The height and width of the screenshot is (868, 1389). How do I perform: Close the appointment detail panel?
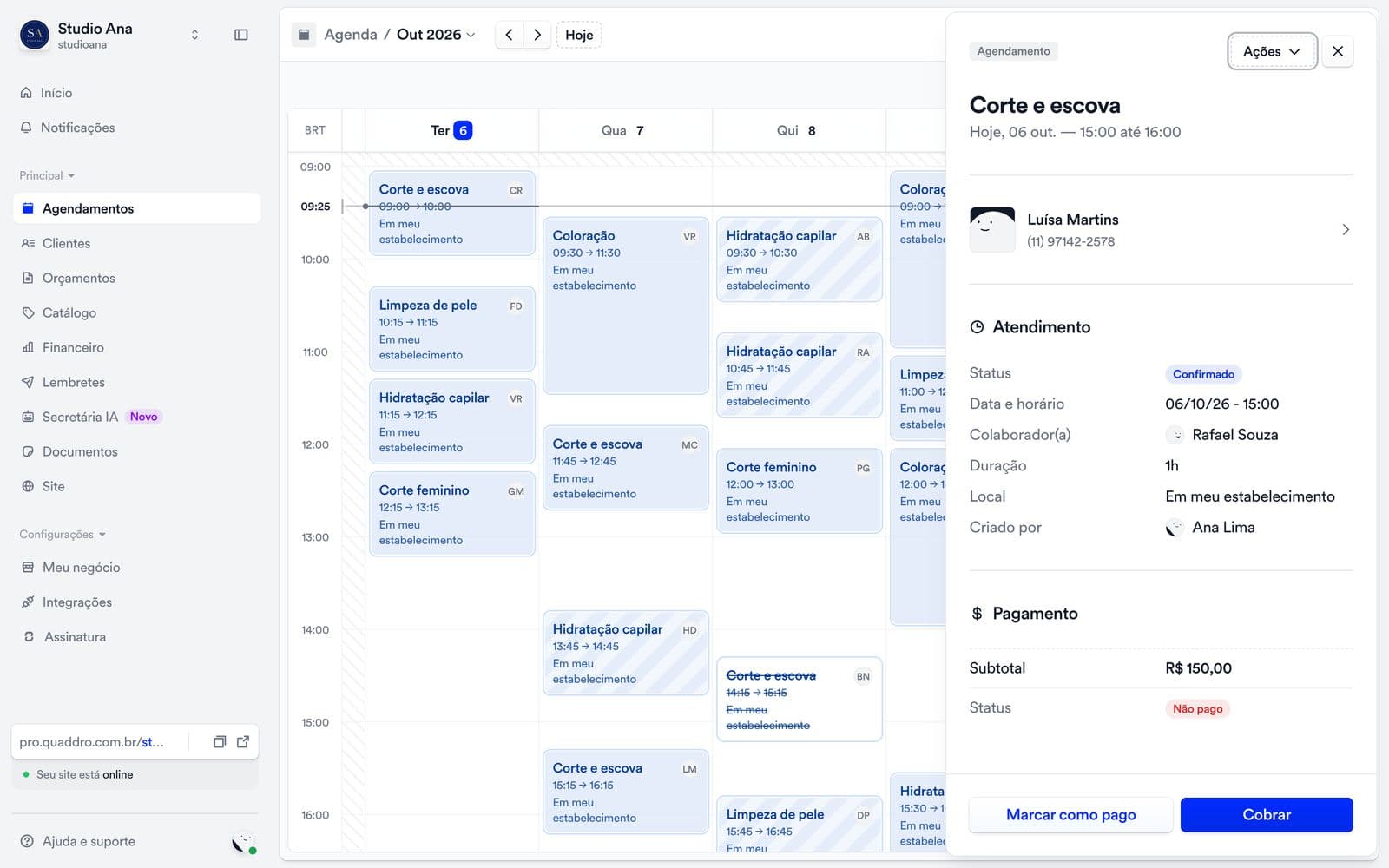[1338, 51]
